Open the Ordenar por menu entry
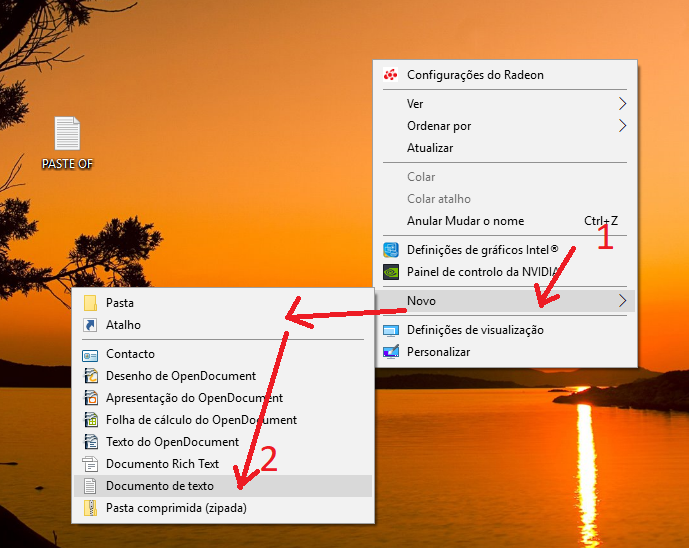The image size is (689, 548). 505,126
